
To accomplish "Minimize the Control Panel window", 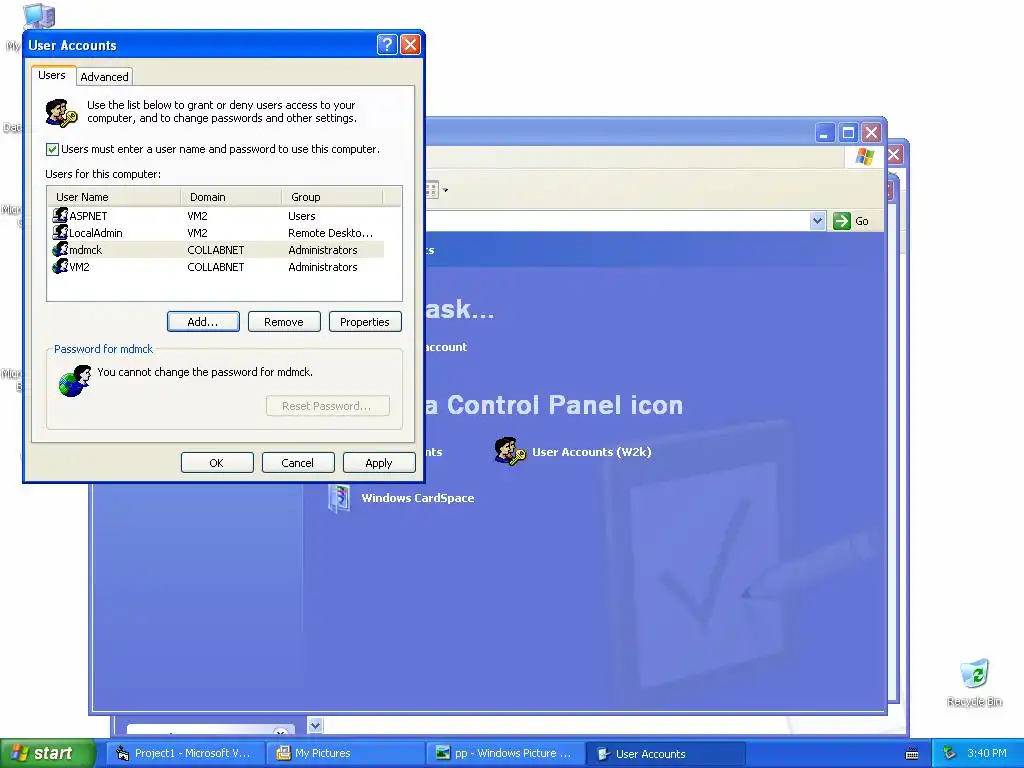I will point(825,133).
